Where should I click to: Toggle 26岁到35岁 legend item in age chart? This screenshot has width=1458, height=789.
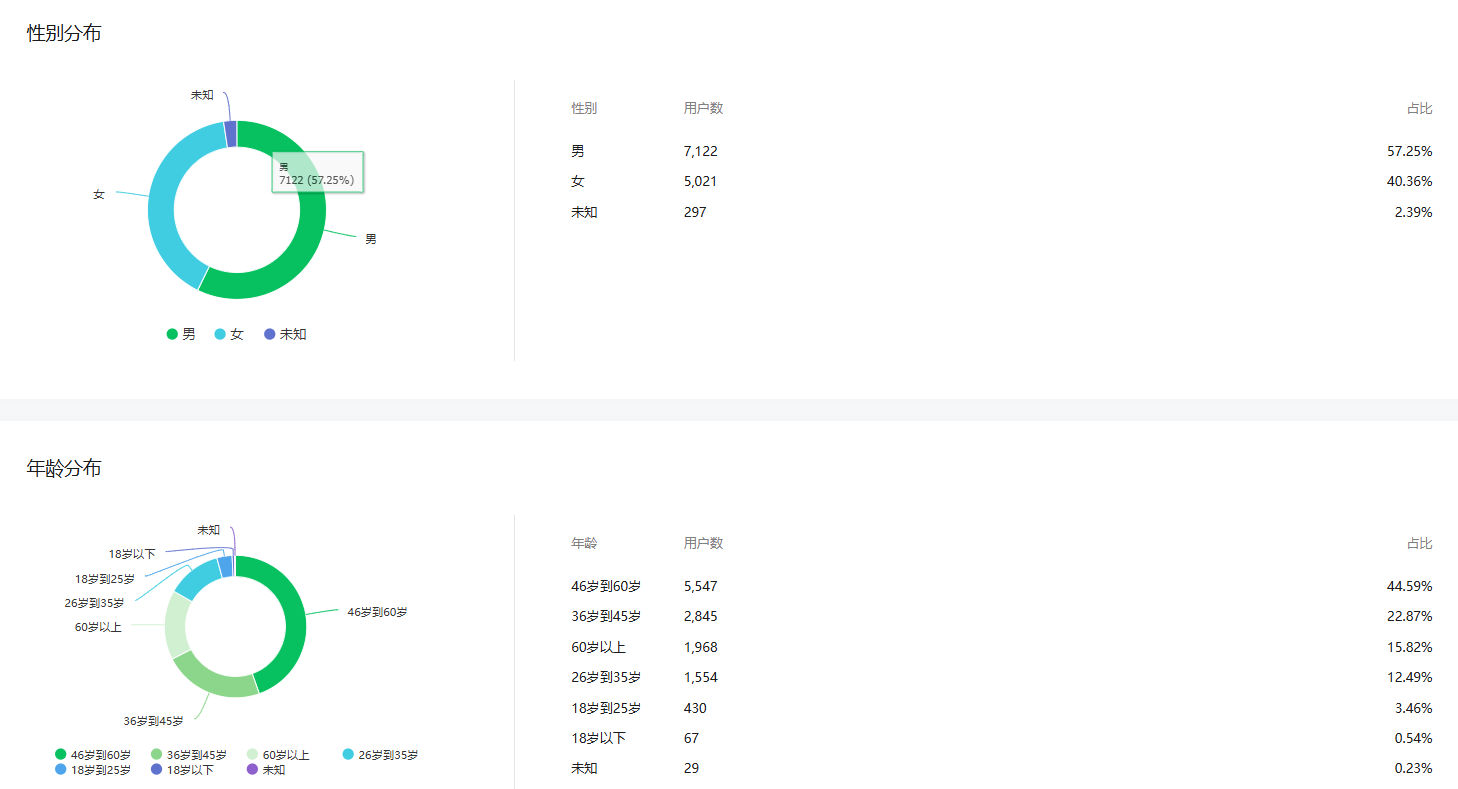point(380,755)
